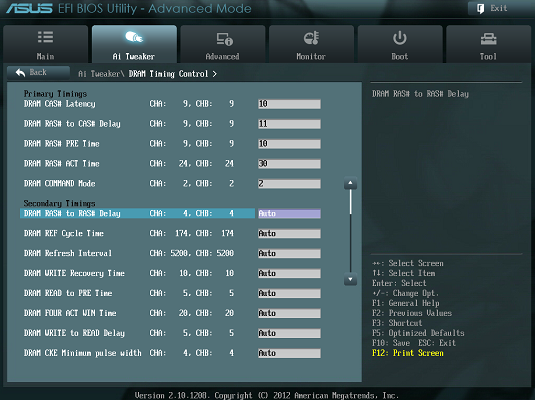Click the F10: Save ESC: Exit hint

(414, 343)
